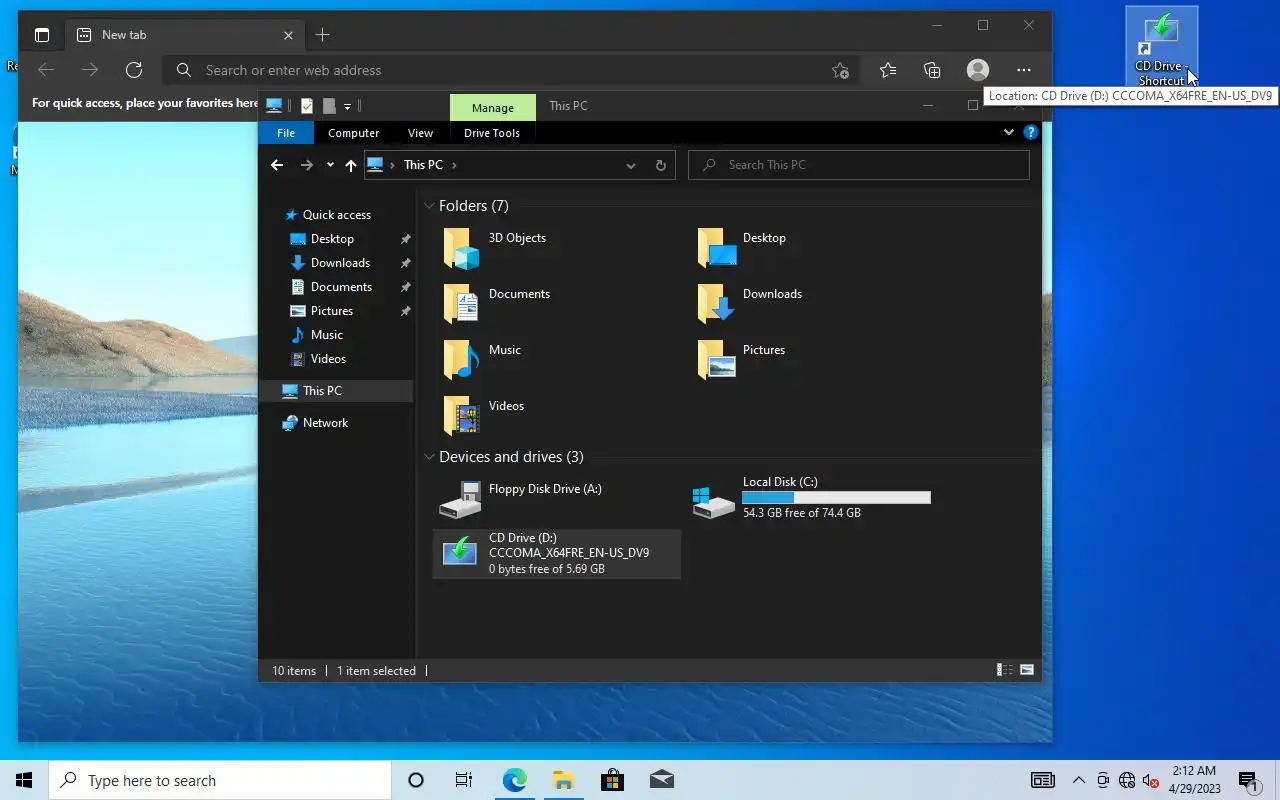Select Quick access in navigation pane

(336, 215)
